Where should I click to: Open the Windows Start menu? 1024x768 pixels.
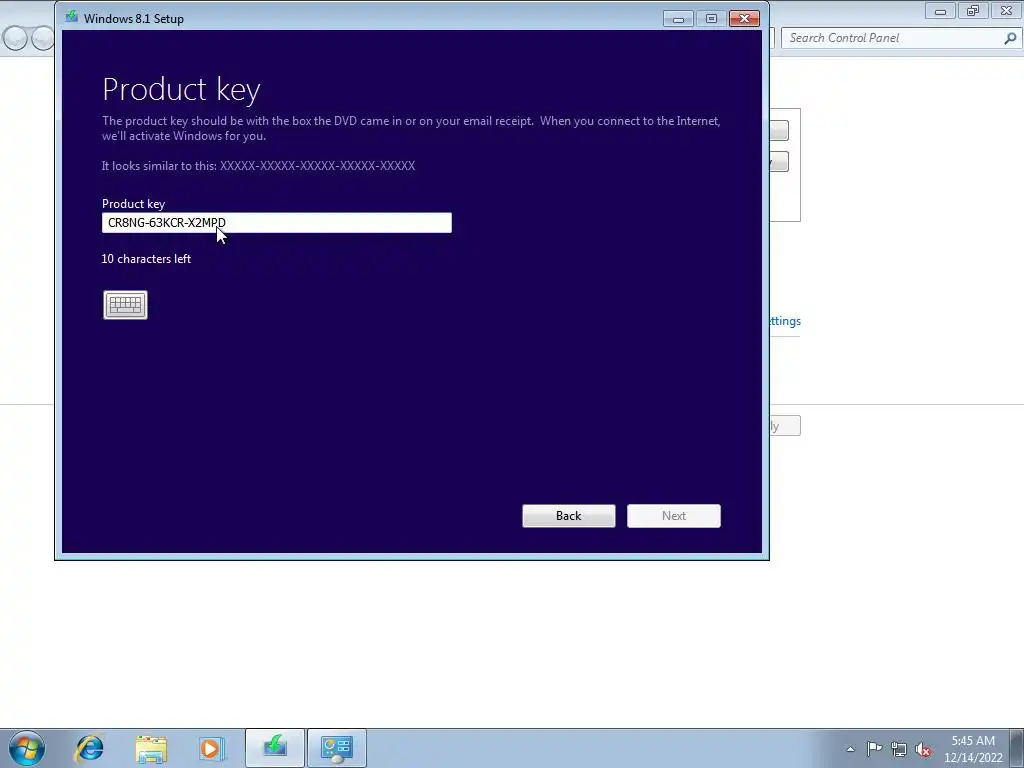pyautogui.click(x=27, y=748)
